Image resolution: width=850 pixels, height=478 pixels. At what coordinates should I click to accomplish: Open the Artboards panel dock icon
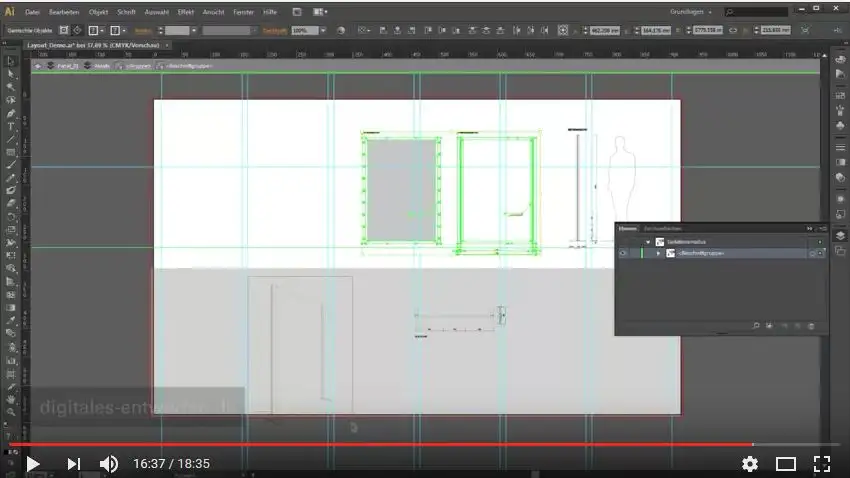840,251
